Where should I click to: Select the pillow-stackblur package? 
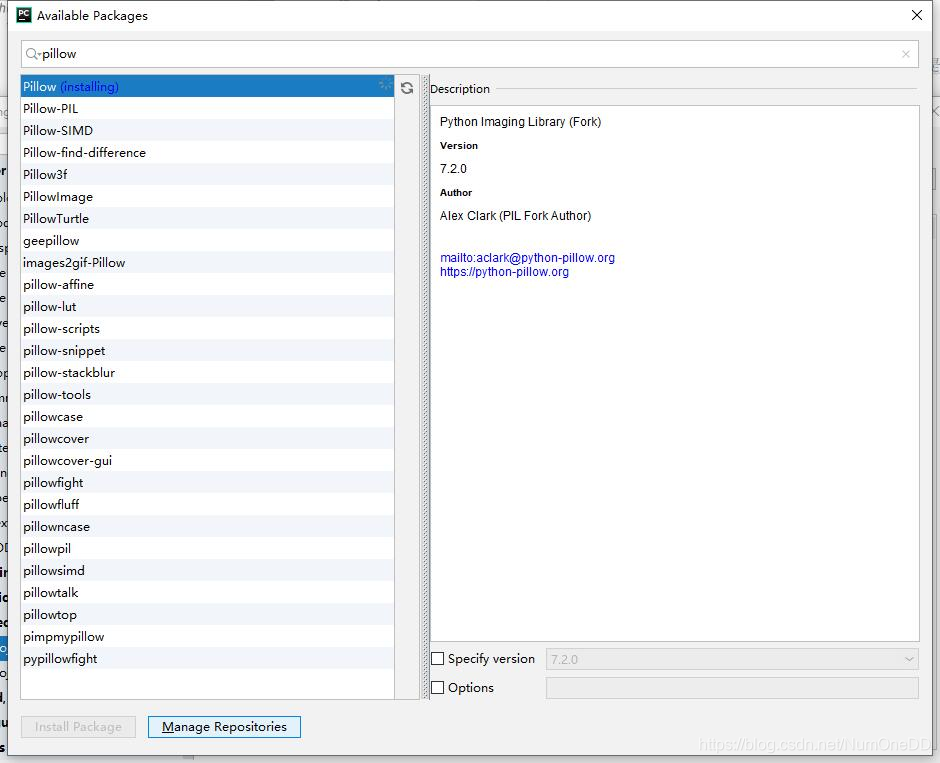(x=207, y=373)
